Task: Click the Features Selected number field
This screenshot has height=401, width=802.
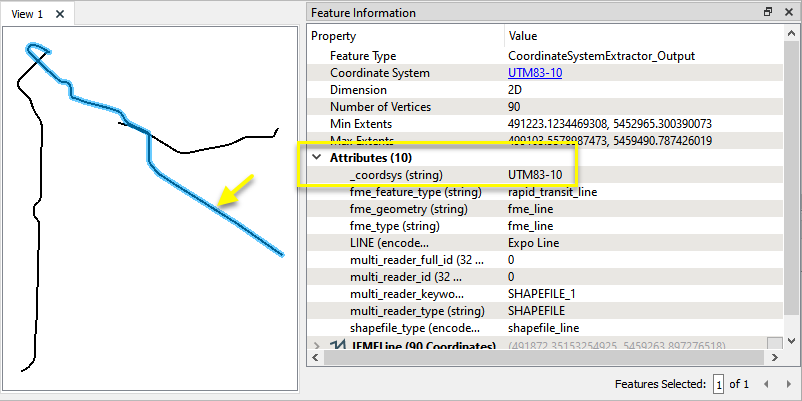Action: point(718,384)
